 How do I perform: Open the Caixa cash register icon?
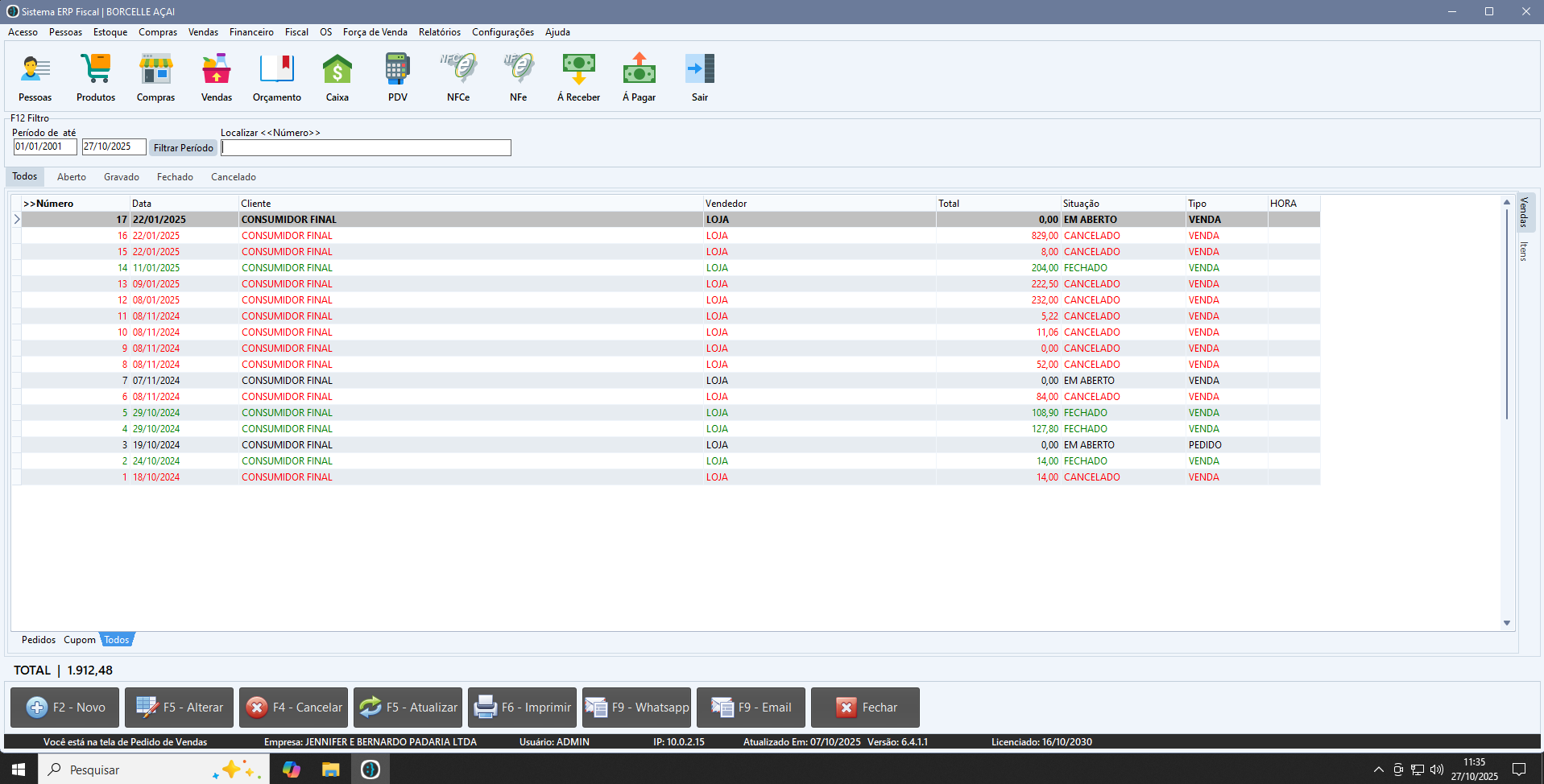point(337,77)
